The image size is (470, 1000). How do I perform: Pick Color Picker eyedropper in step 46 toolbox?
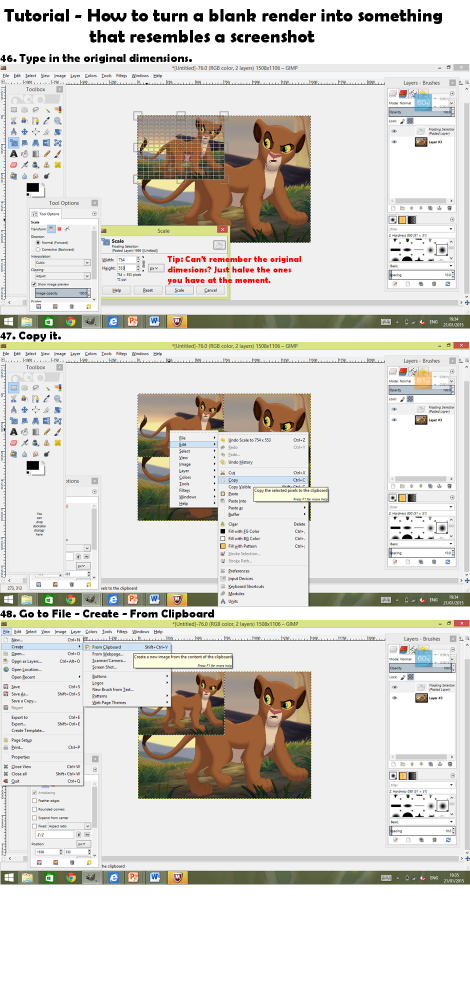coord(47,121)
